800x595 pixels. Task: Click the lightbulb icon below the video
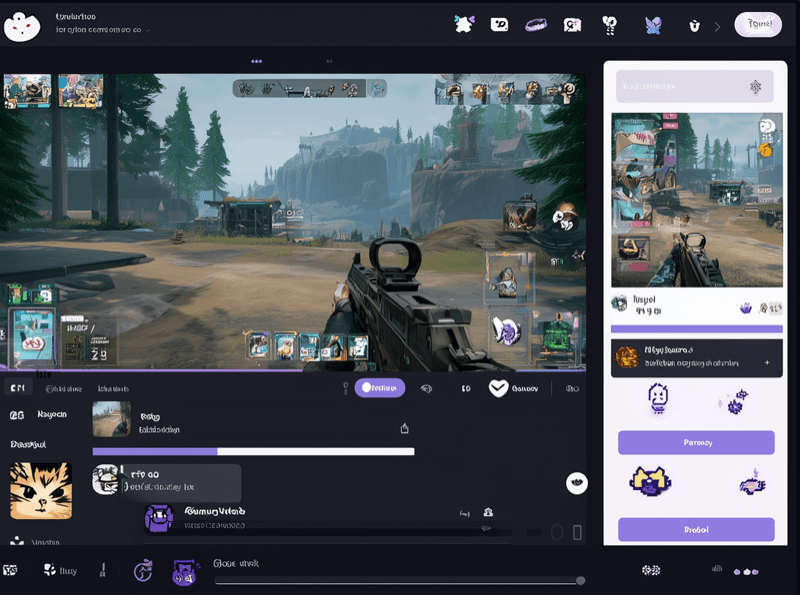point(345,388)
